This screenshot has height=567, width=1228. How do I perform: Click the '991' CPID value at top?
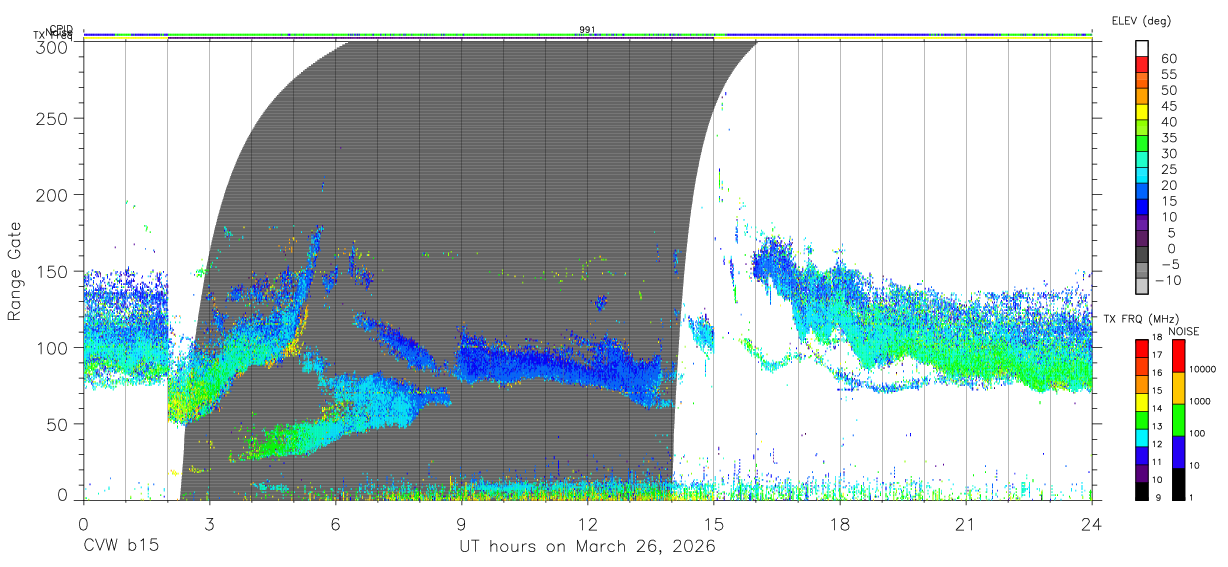pos(587,29)
